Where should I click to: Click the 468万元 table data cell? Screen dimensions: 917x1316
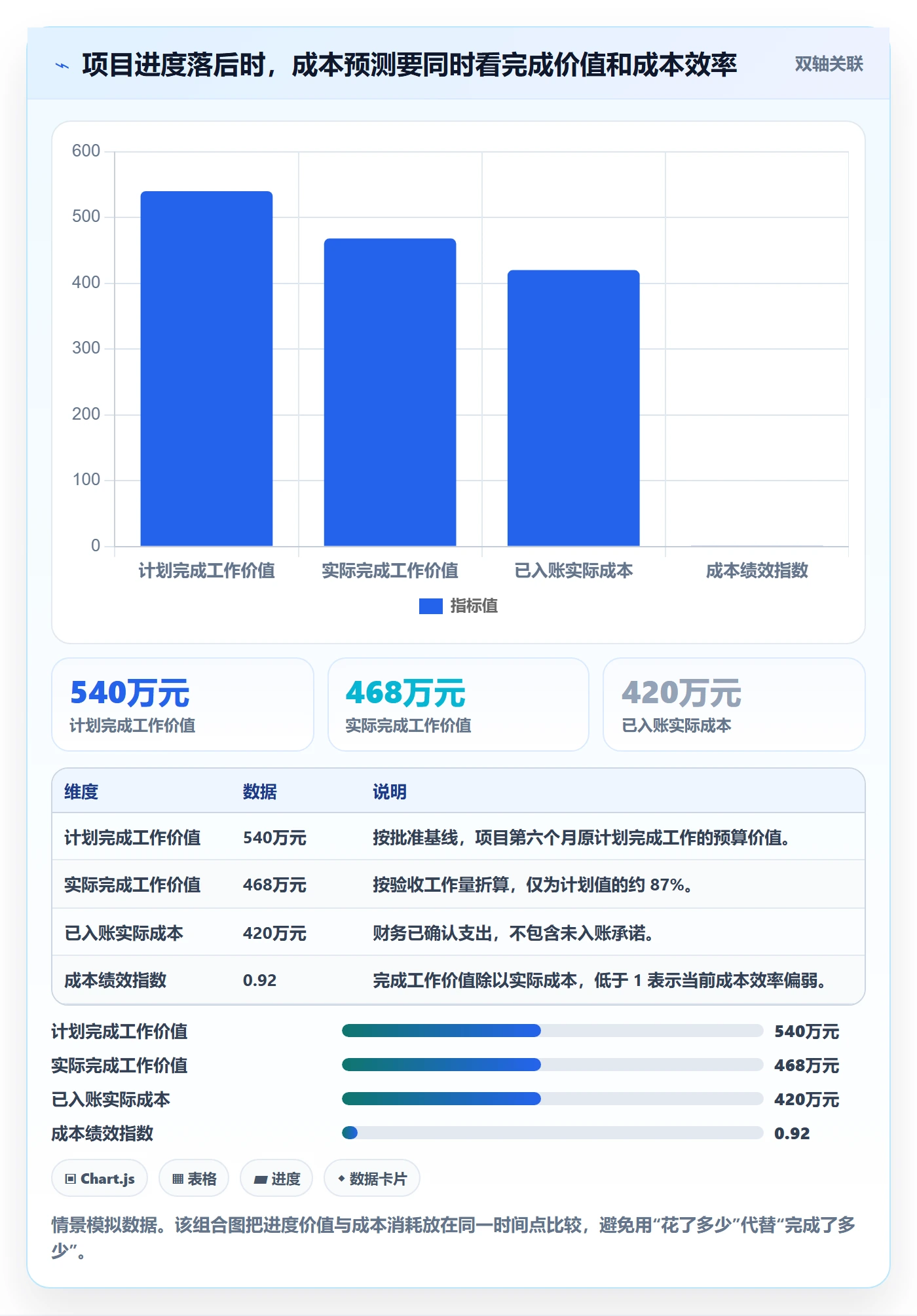click(274, 885)
